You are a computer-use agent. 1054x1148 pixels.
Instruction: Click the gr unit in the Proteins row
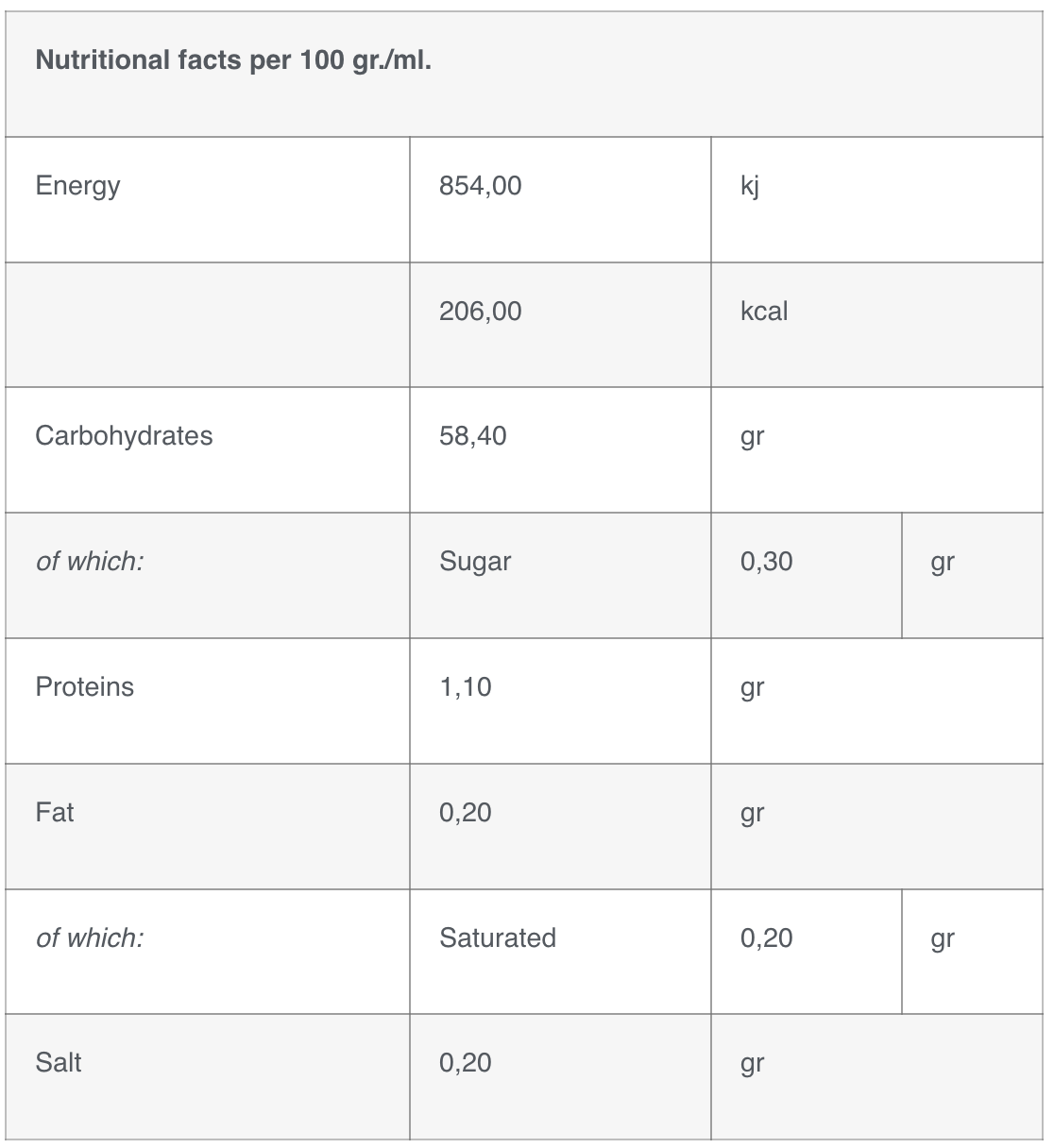point(752,688)
